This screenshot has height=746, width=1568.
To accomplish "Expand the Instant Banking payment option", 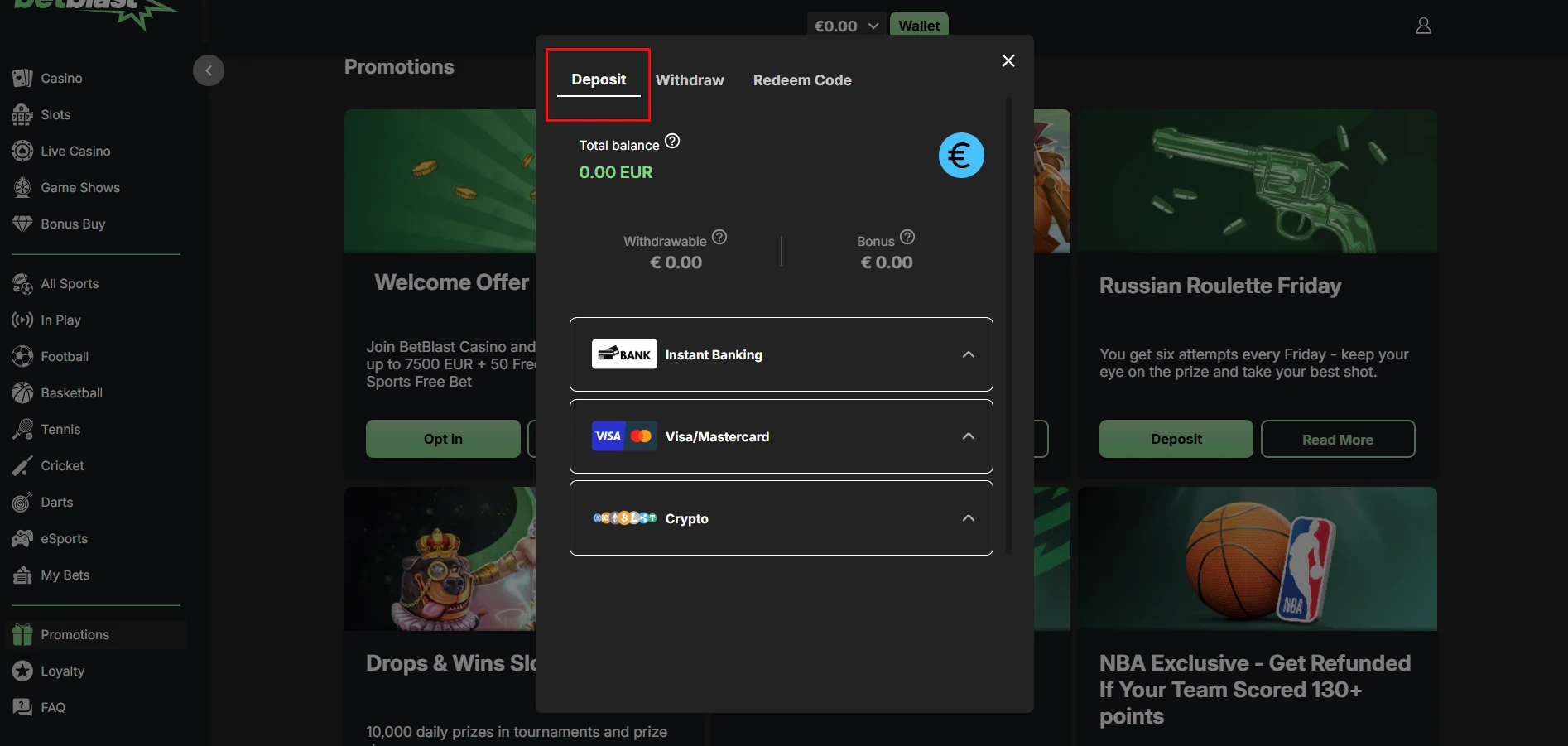I will coord(782,354).
